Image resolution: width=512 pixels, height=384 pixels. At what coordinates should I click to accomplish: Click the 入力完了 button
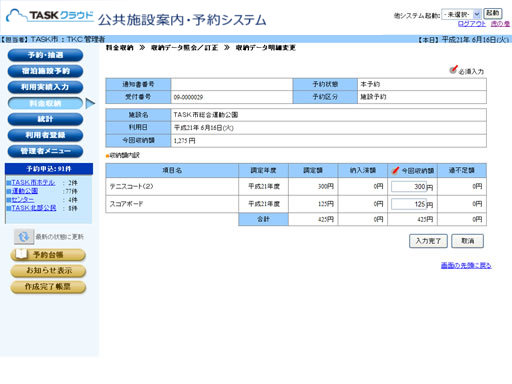pyautogui.click(x=428, y=241)
